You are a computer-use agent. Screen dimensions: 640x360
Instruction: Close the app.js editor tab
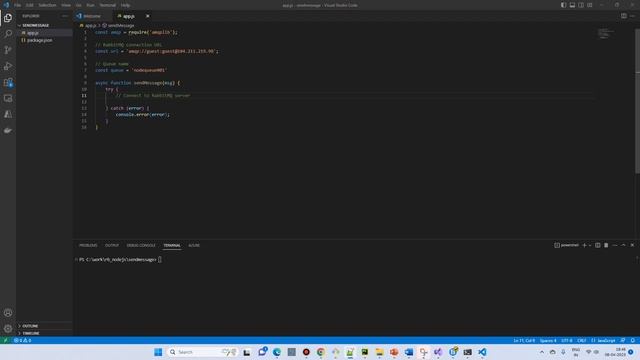click(147, 16)
